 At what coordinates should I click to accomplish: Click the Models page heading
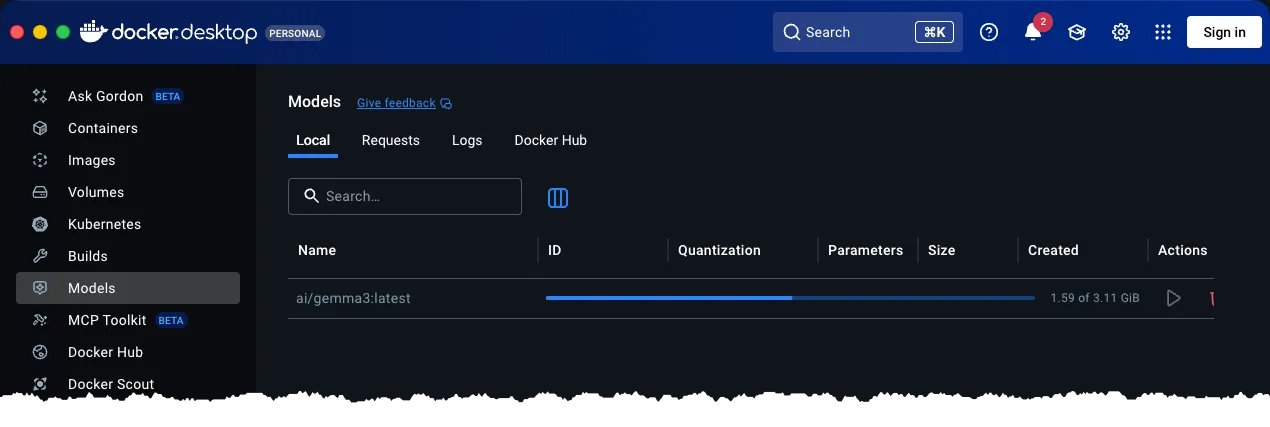click(314, 102)
